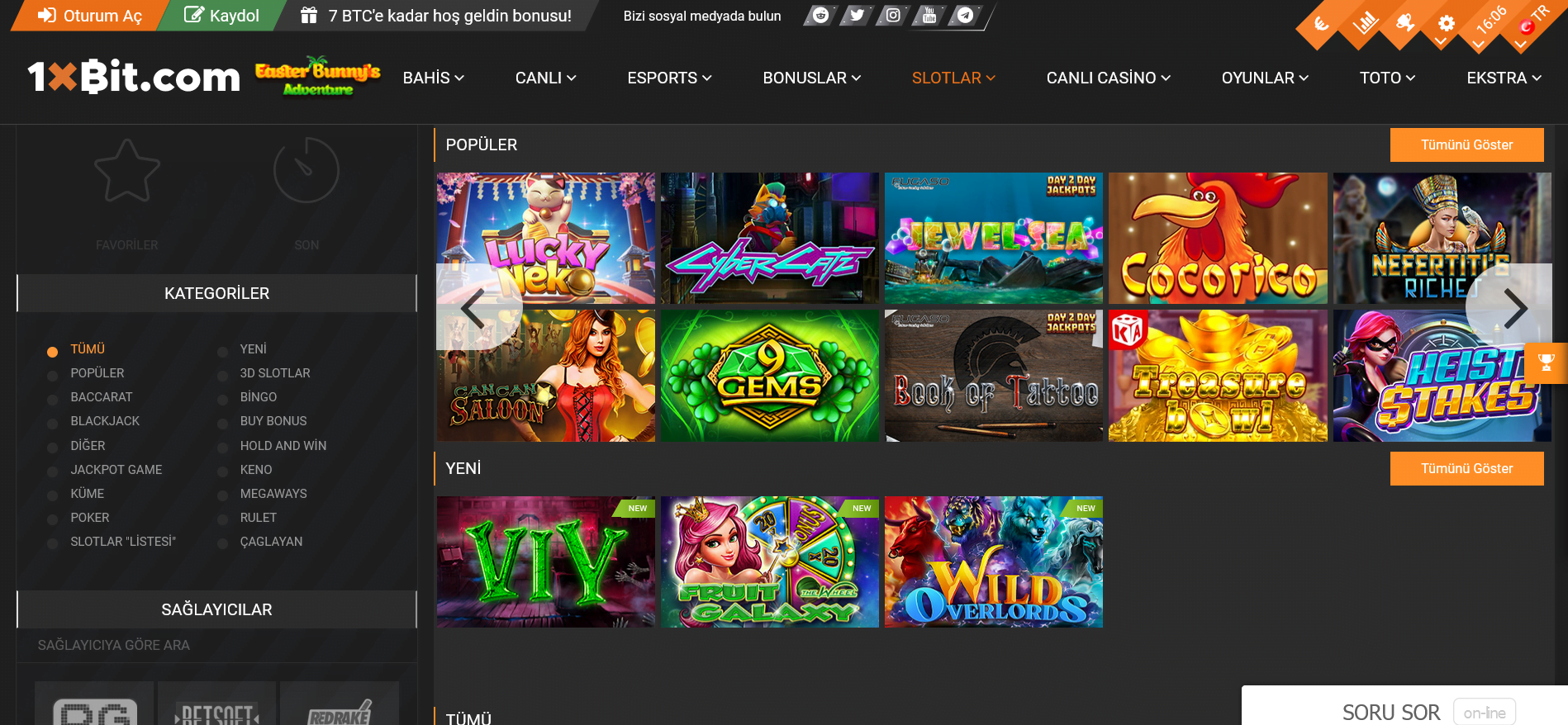Open the TOTO menu

[x=1388, y=78]
